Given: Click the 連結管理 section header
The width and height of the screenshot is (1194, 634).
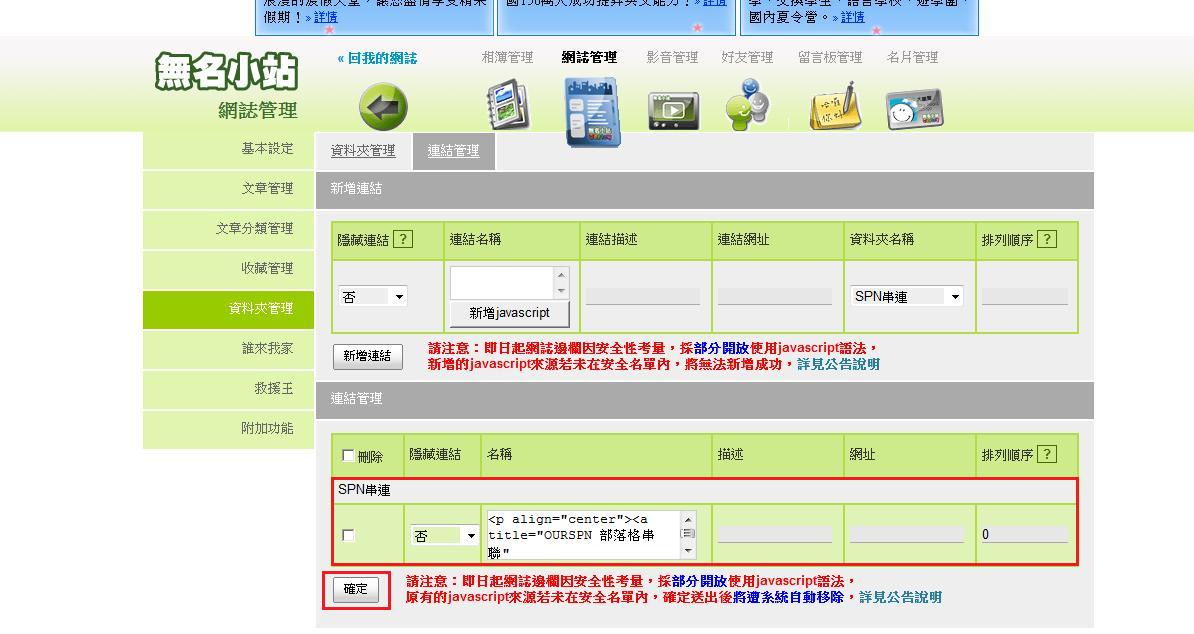Looking at the screenshot, I should [x=704, y=400].
